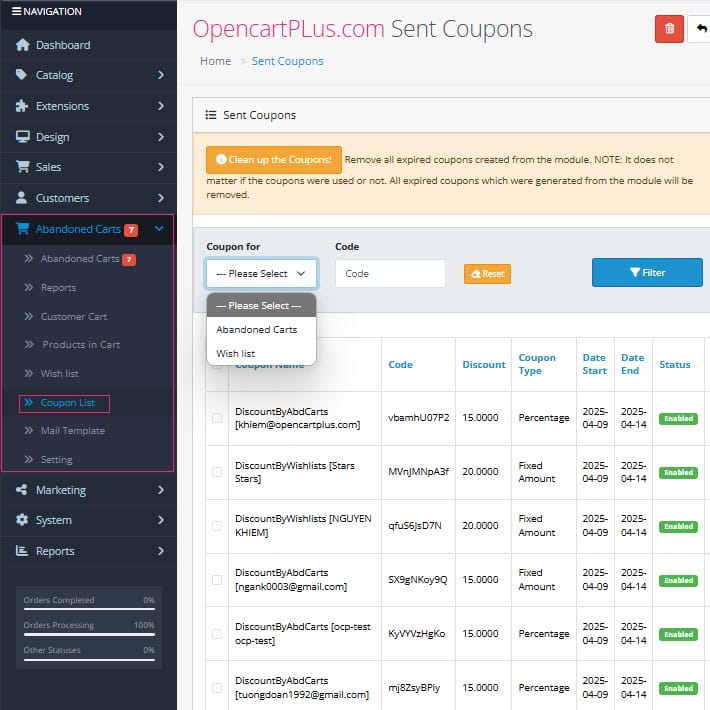Click the red trash delete button

pyautogui.click(x=669, y=29)
